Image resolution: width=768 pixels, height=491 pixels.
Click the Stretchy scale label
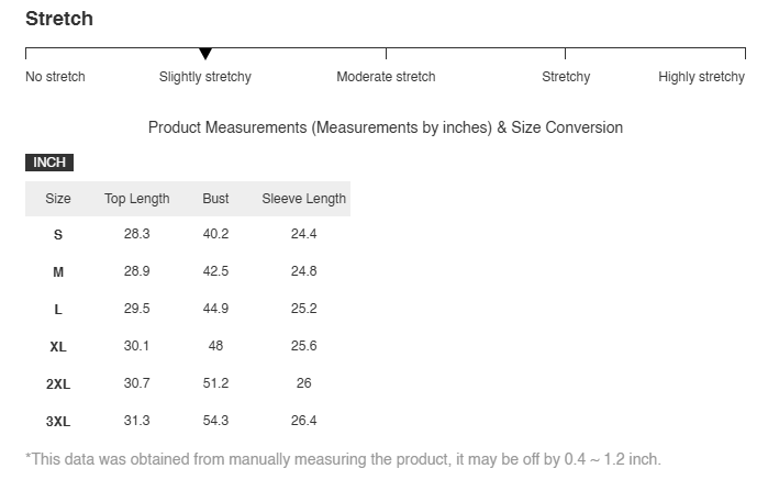(566, 77)
